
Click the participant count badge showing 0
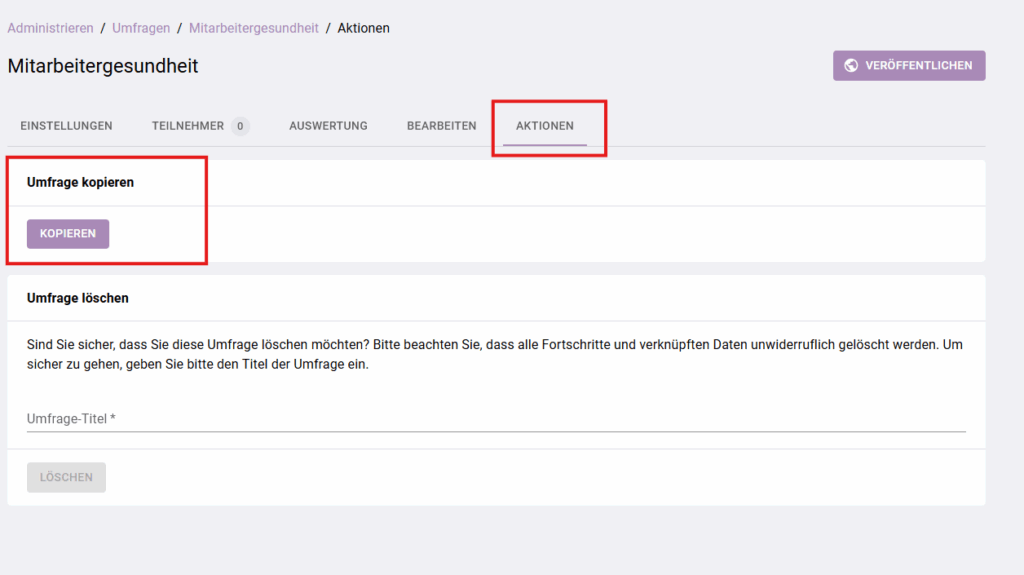click(x=240, y=126)
